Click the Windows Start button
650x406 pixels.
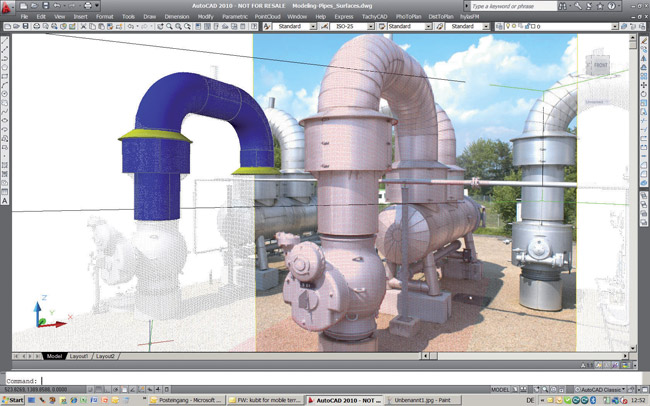tap(15, 399)
